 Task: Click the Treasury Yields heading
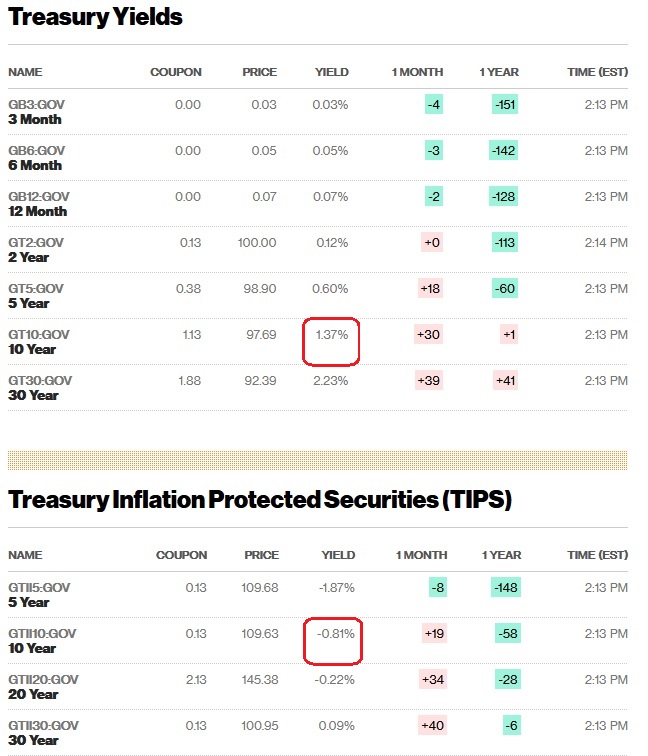95,18
